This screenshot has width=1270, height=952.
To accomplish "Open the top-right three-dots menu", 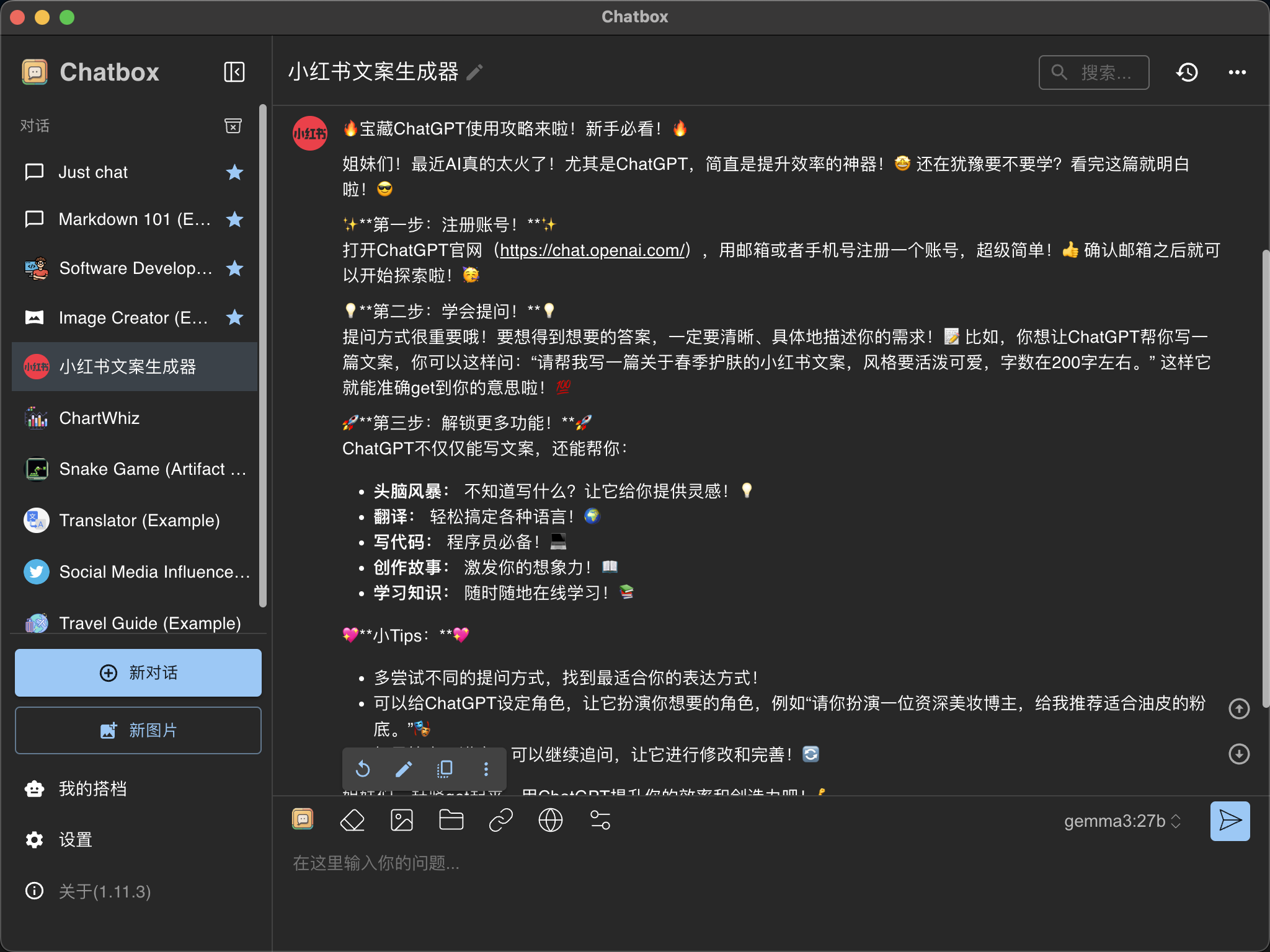I will [x=1237, y=73].
